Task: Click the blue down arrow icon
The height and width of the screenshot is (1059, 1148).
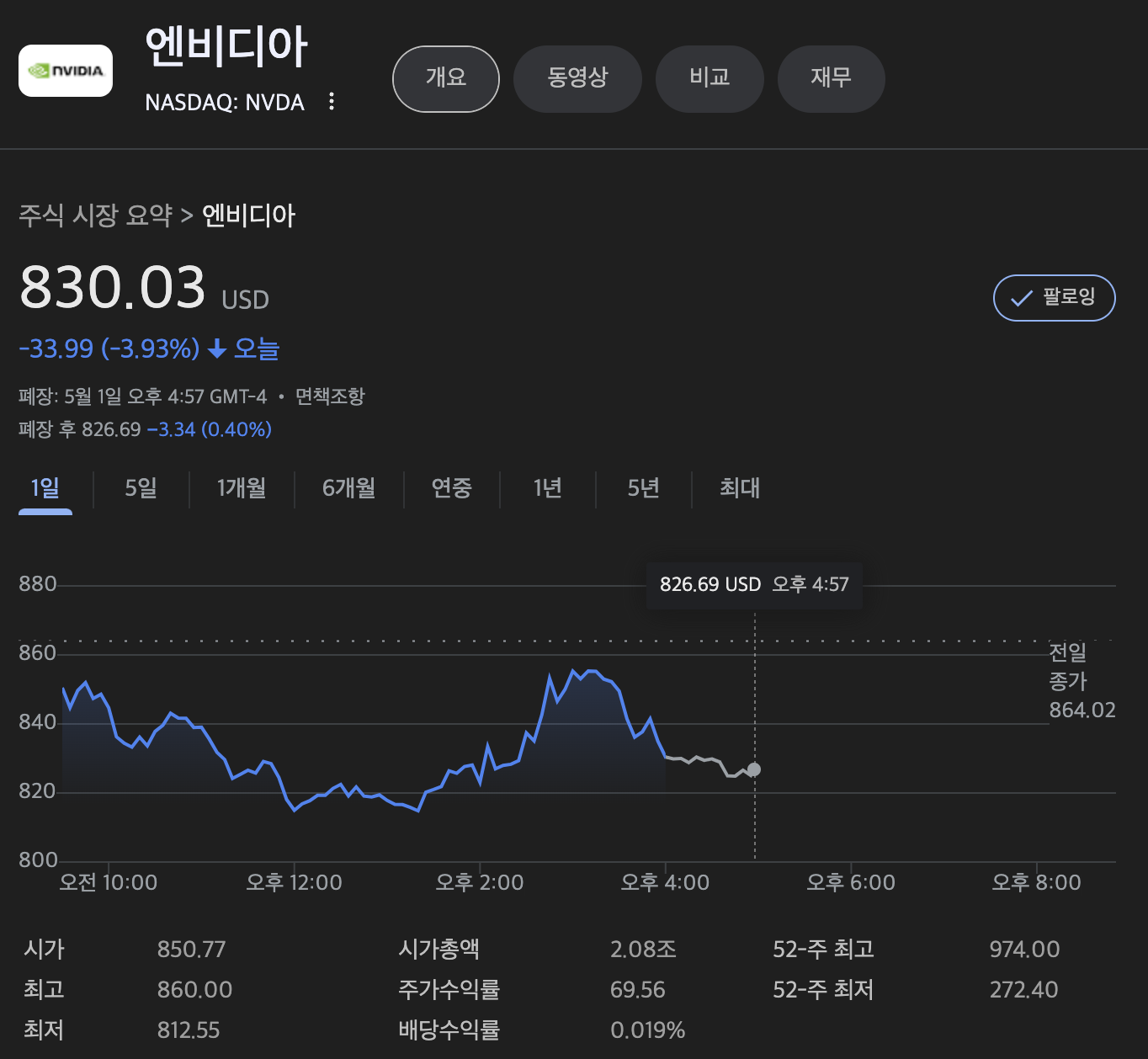Action: (x=217, y=349)
